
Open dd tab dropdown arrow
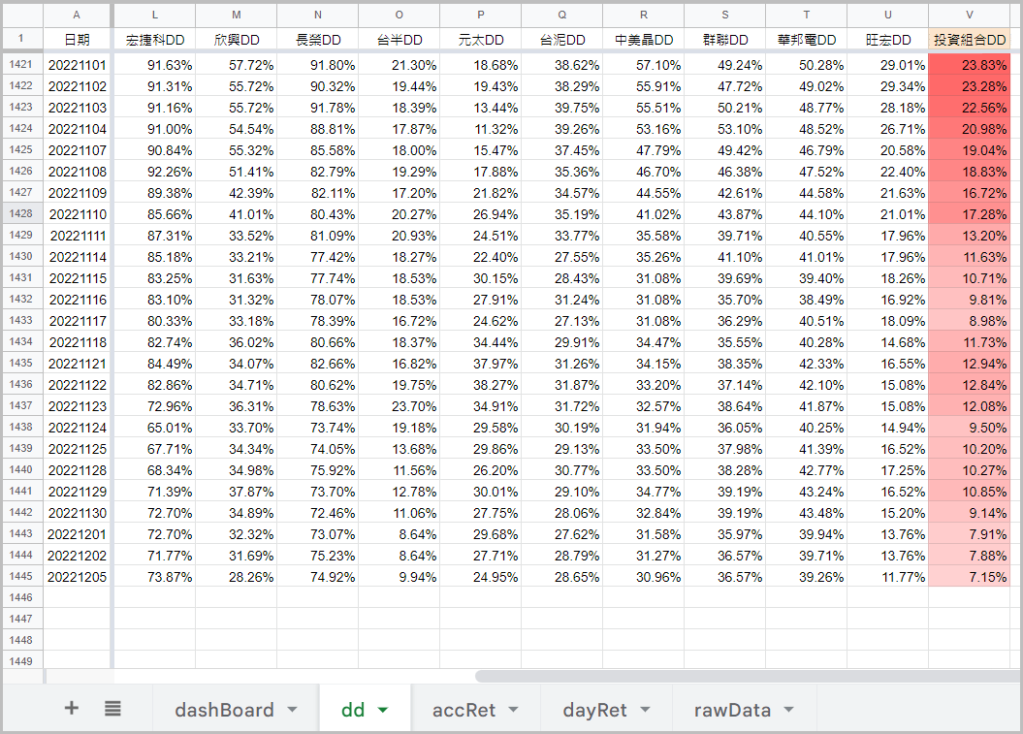[x=383, y=710]
